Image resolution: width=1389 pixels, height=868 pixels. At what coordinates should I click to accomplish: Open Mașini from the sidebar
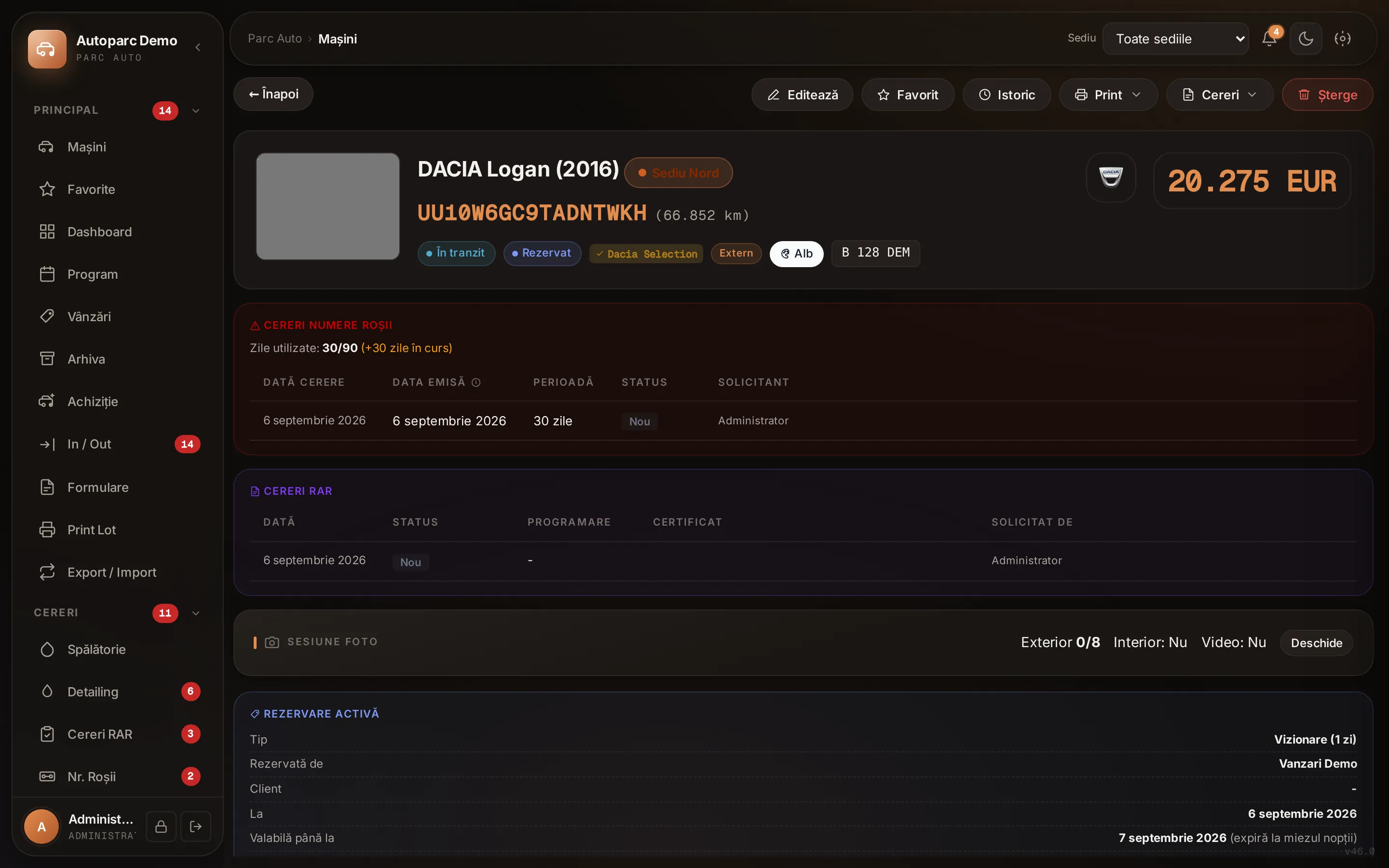click(x=118, y=147)
